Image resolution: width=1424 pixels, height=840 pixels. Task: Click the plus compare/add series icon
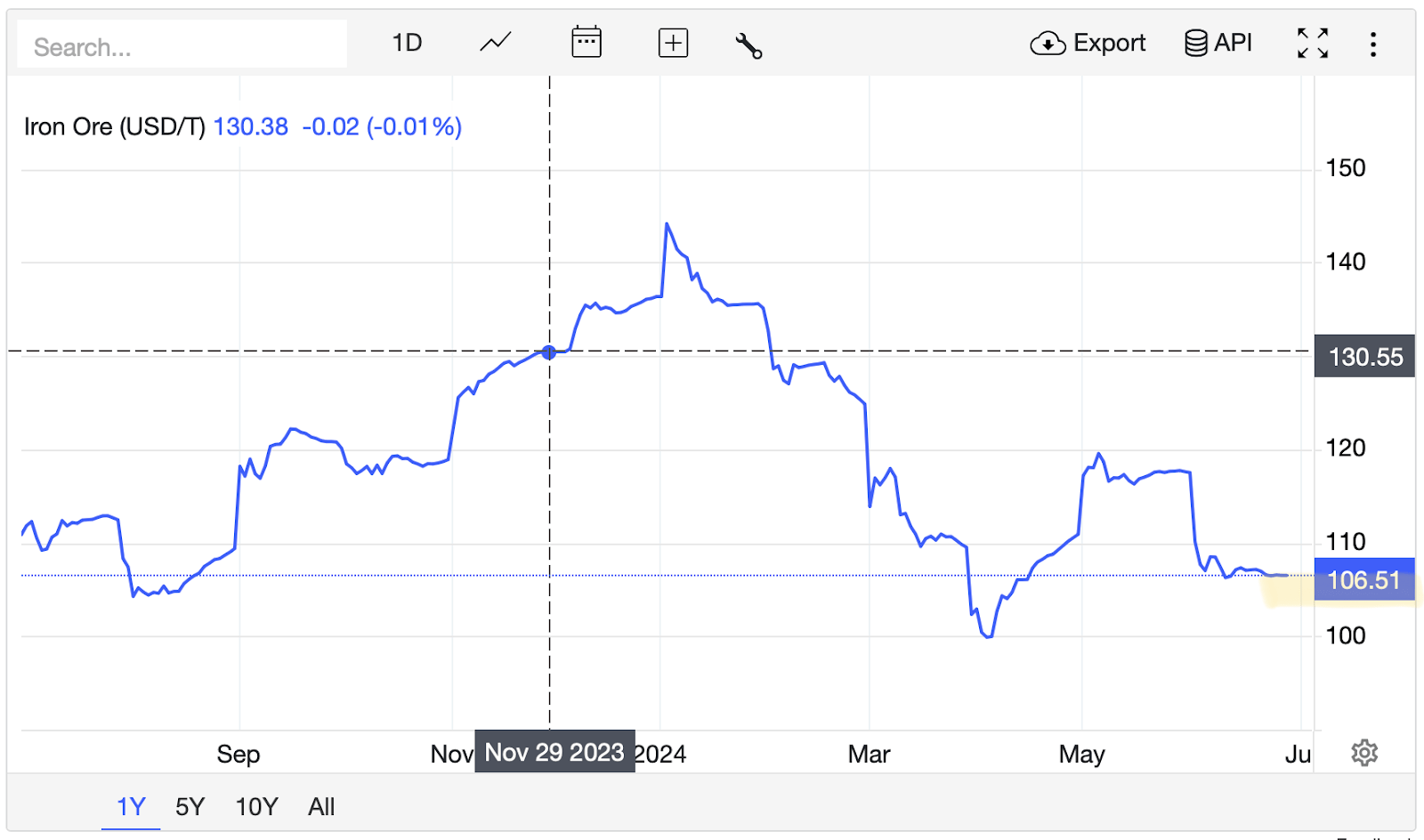[674, 43]
